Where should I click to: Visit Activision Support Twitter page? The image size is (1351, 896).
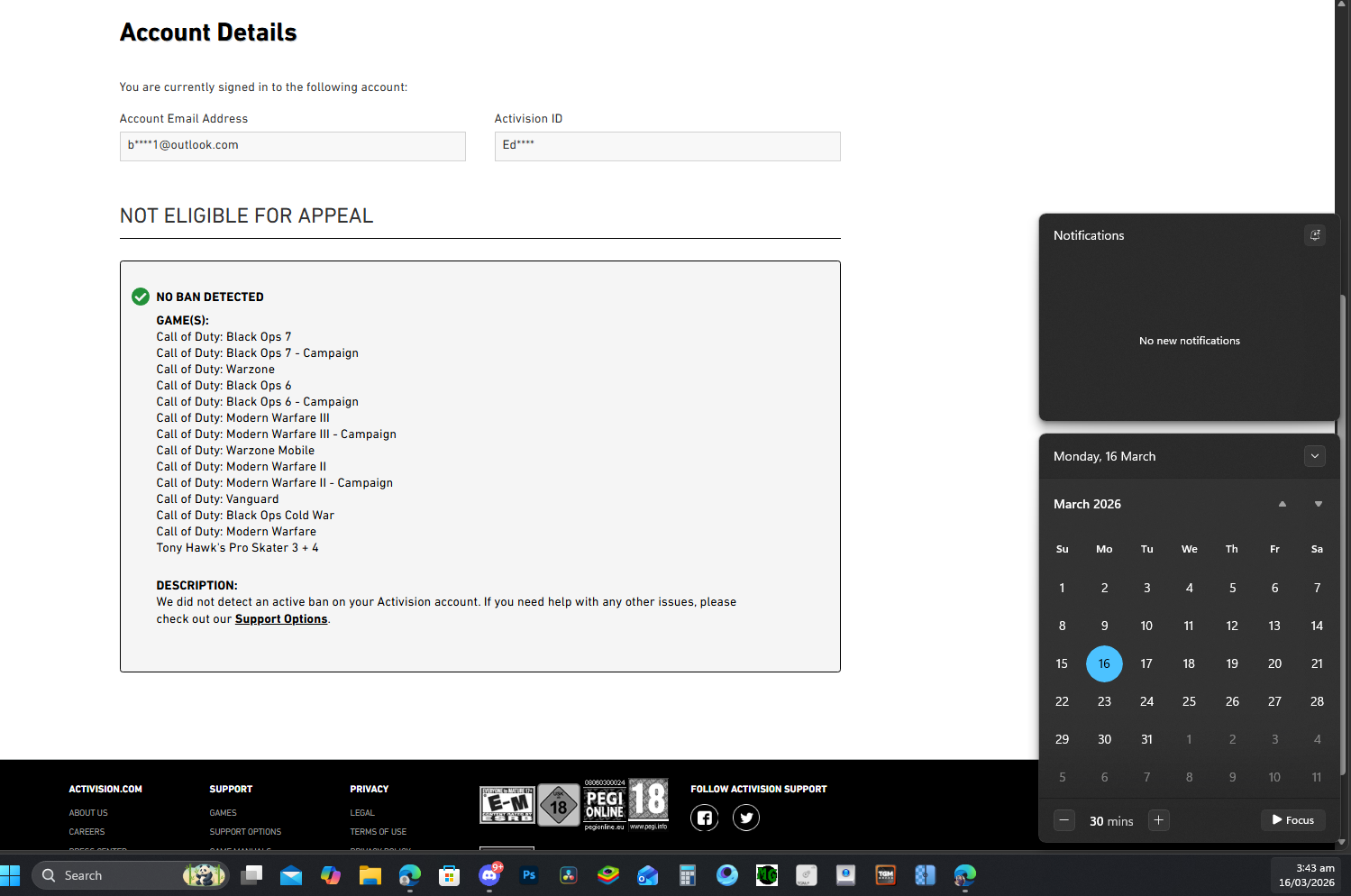point(746,818)
